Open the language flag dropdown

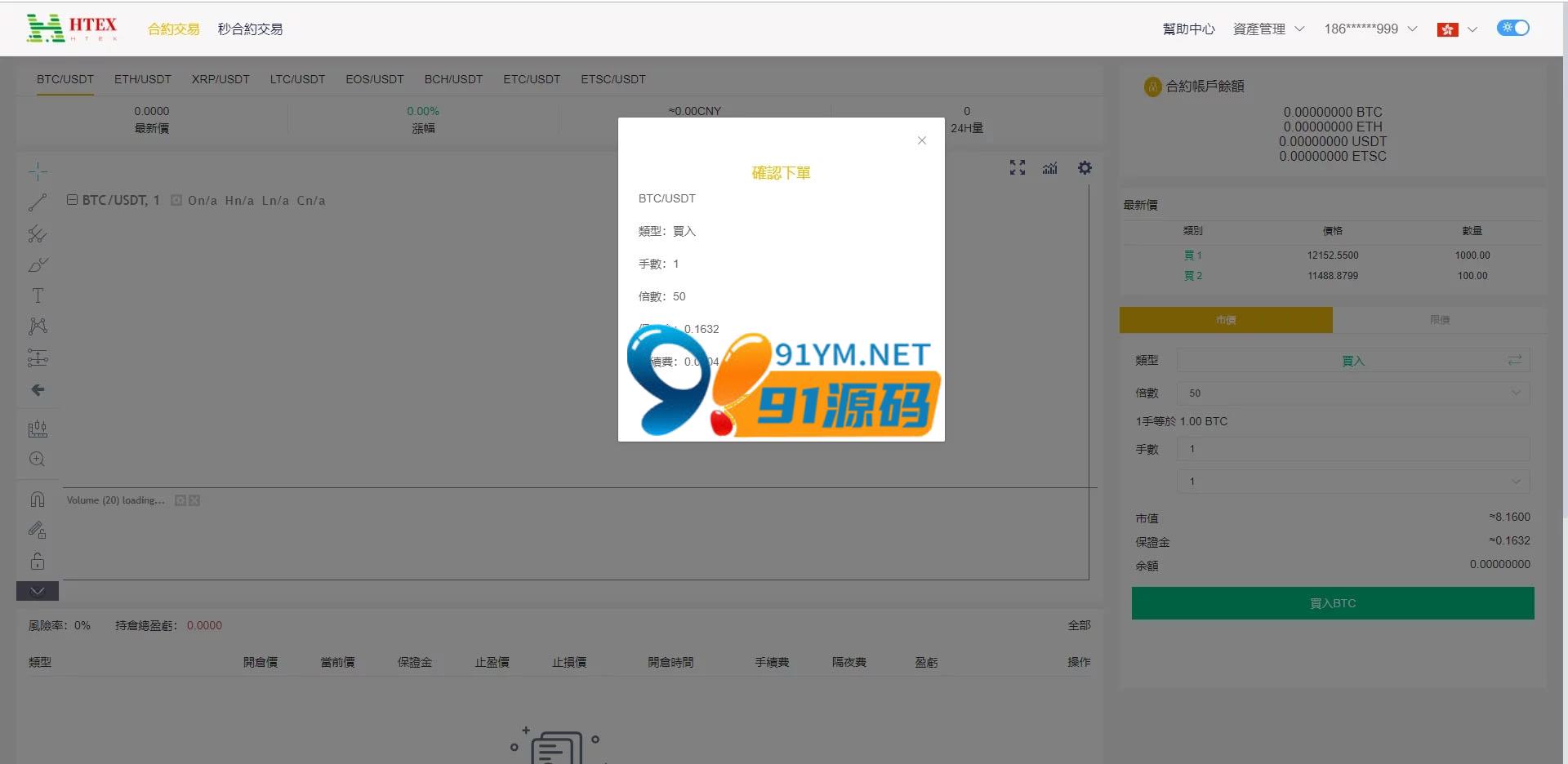(x=1457, y=29)
